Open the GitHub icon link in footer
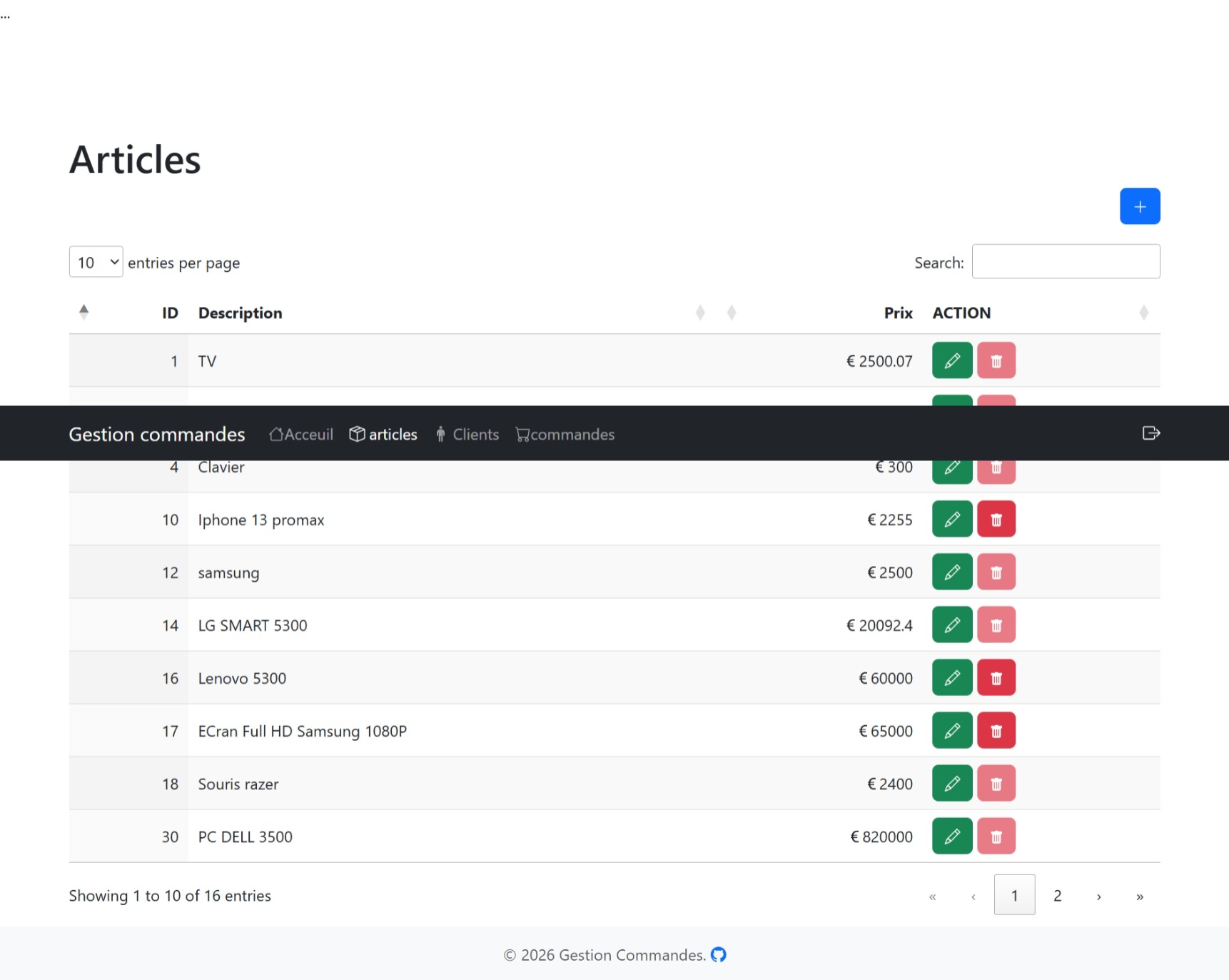The height and width of the screenshot is (980, 1229). coord(718,955)
